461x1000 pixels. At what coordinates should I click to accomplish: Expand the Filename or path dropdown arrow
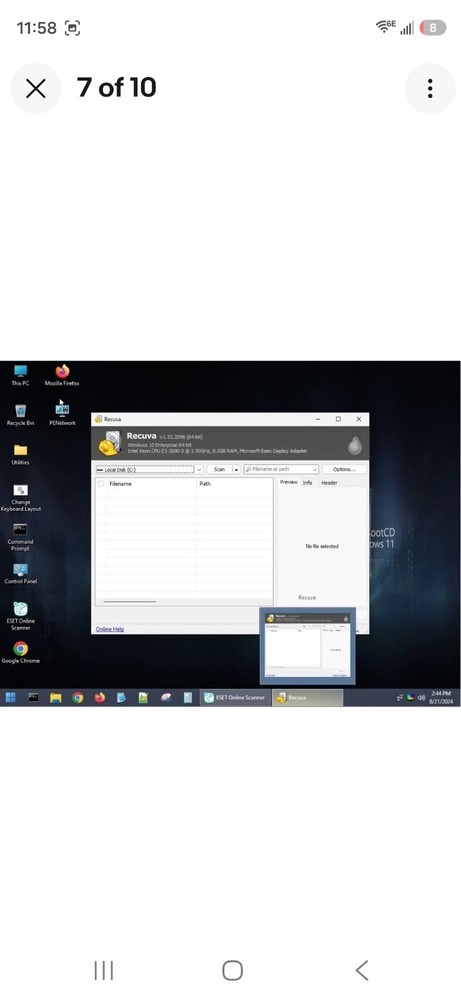pos(314,469)
